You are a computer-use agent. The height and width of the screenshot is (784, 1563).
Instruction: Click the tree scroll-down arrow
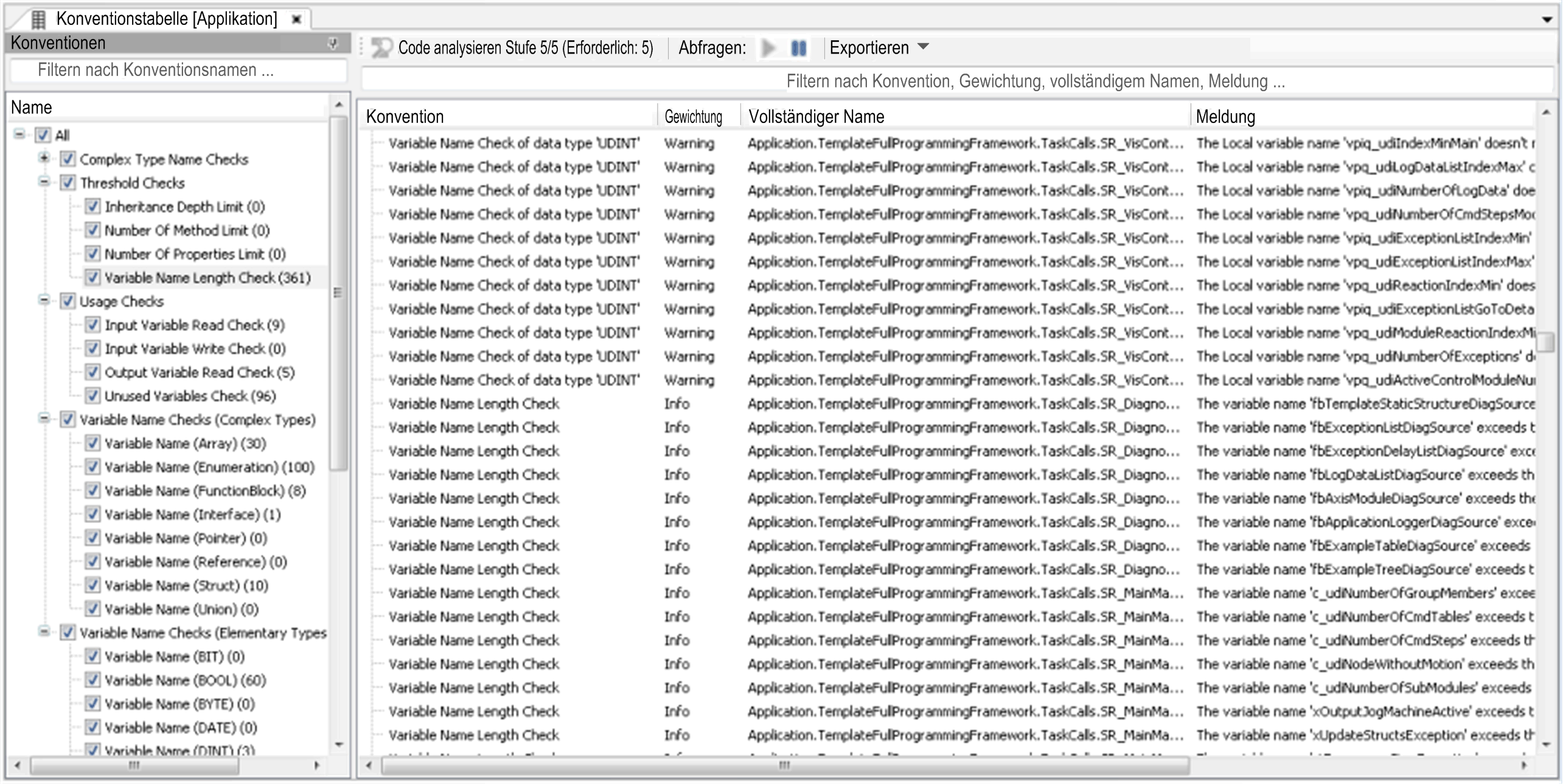point(339,744)
